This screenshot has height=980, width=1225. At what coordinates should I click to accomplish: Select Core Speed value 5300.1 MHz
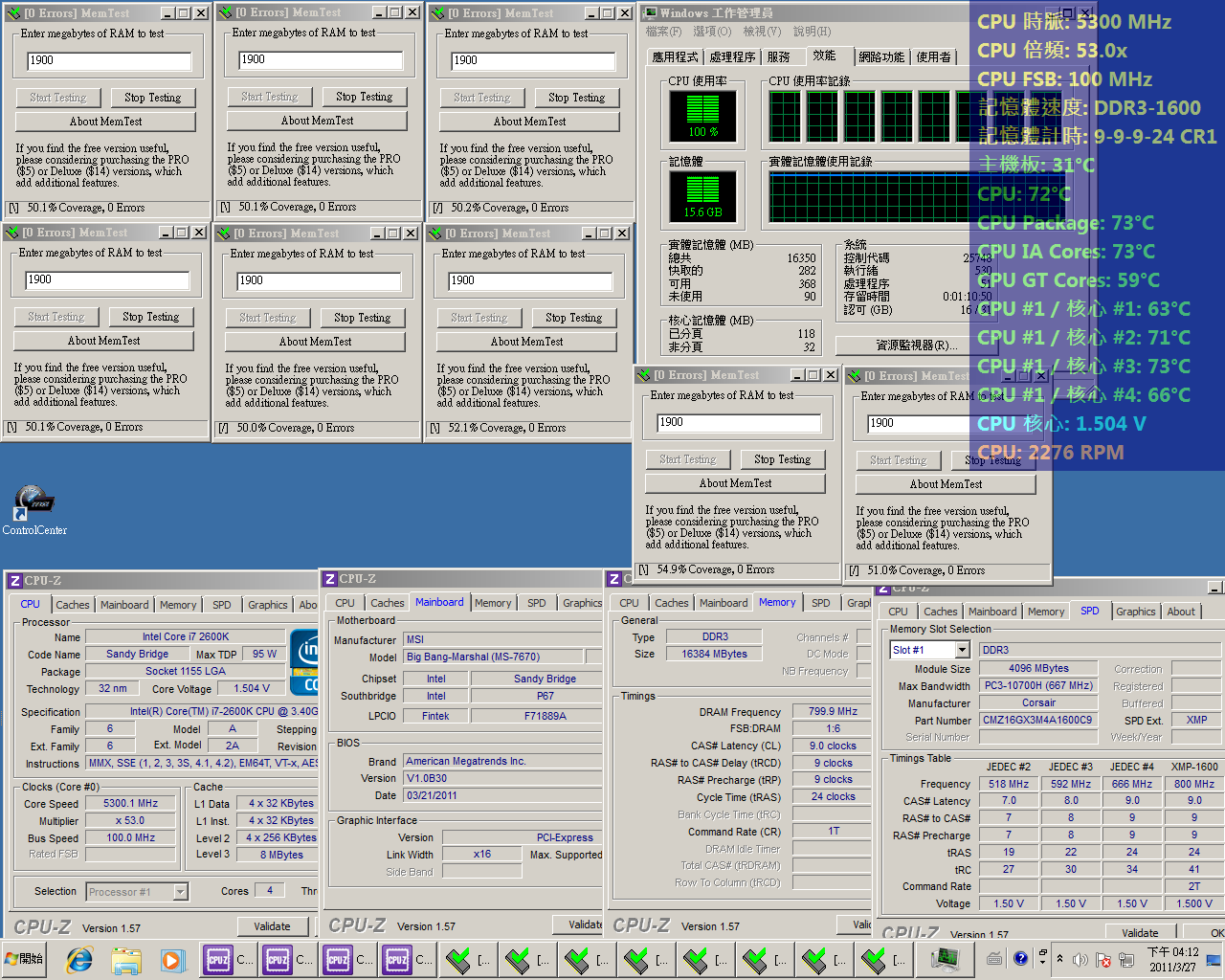pos(130,804)
